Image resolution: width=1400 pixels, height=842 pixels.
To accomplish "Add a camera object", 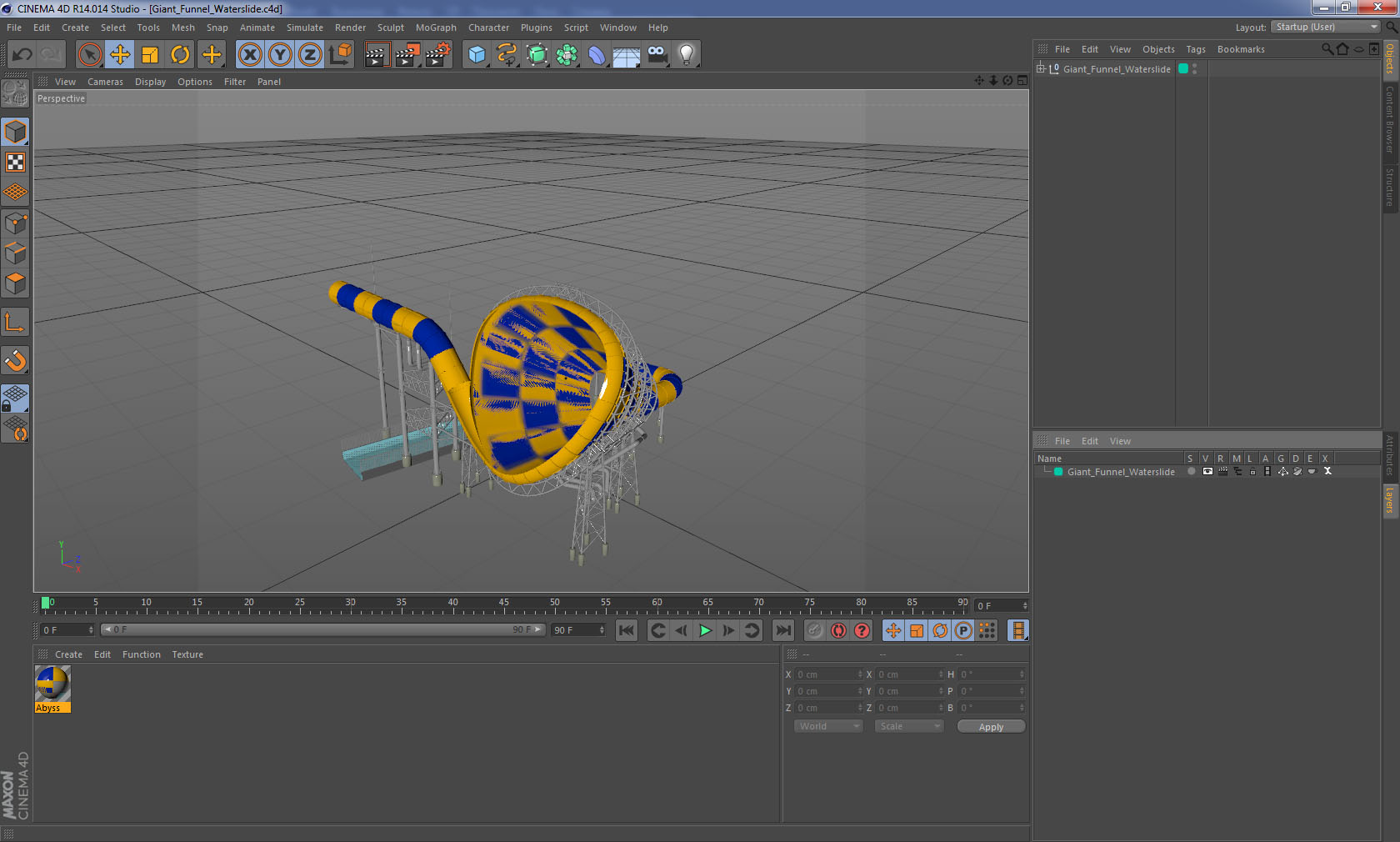I will [x=657, y=55].
